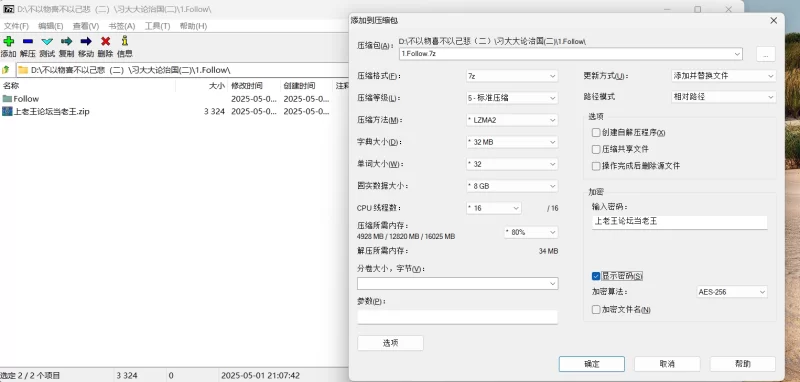Open the 书签(A) menu
The height and width of the screenshot is (382, 800).
pyautogui.click(x=121, y=26)
